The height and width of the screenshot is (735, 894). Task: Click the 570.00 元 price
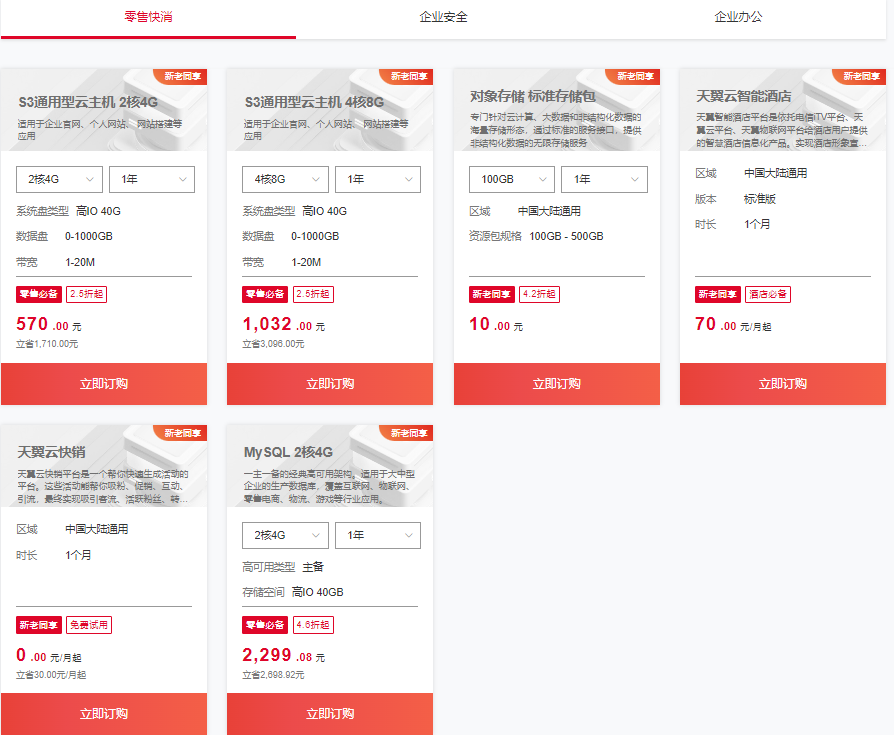[x=49, y=324]
